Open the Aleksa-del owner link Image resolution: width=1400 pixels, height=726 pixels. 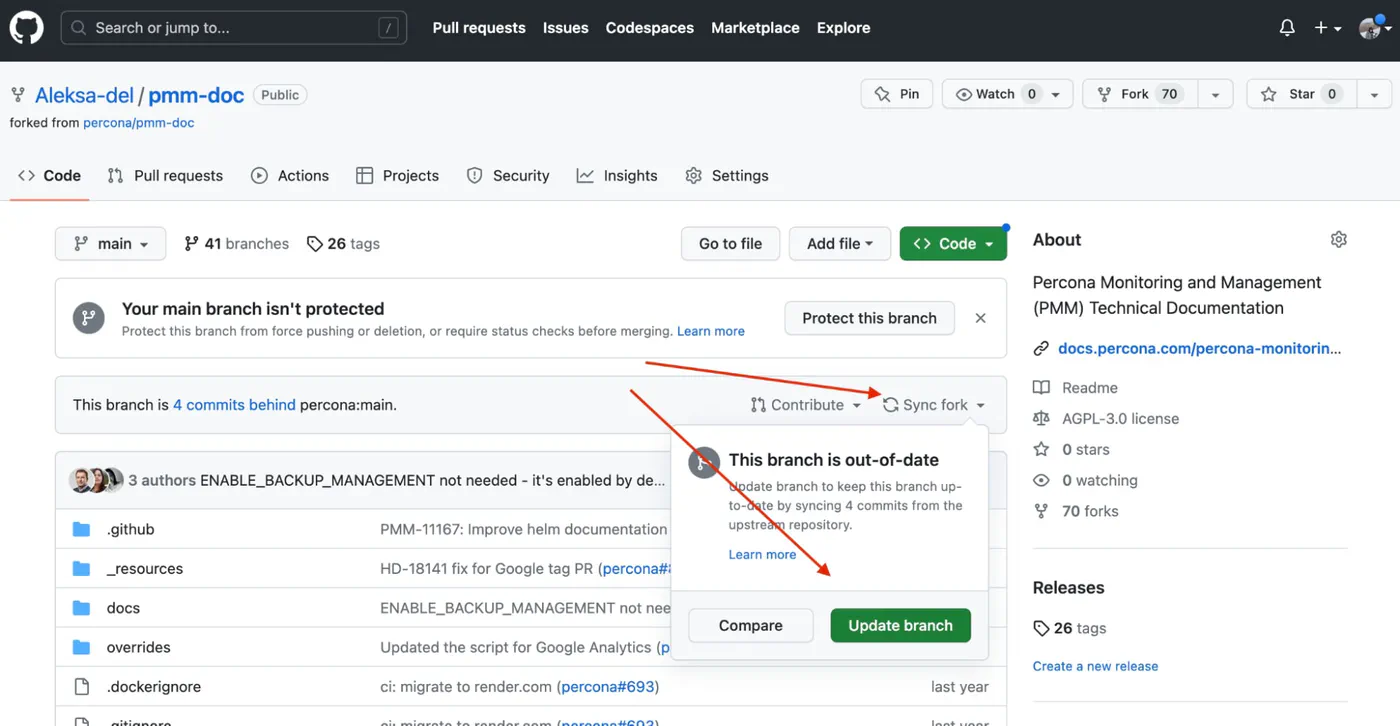pos(84,95)
